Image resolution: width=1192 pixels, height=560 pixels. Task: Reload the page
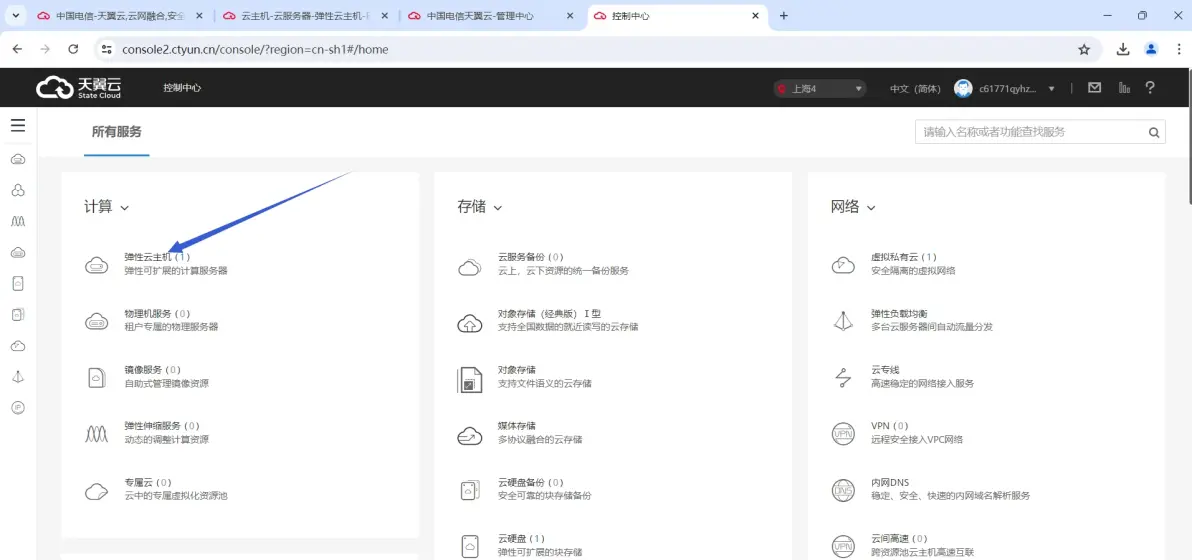pyautogui.click(x=73, y=49)
